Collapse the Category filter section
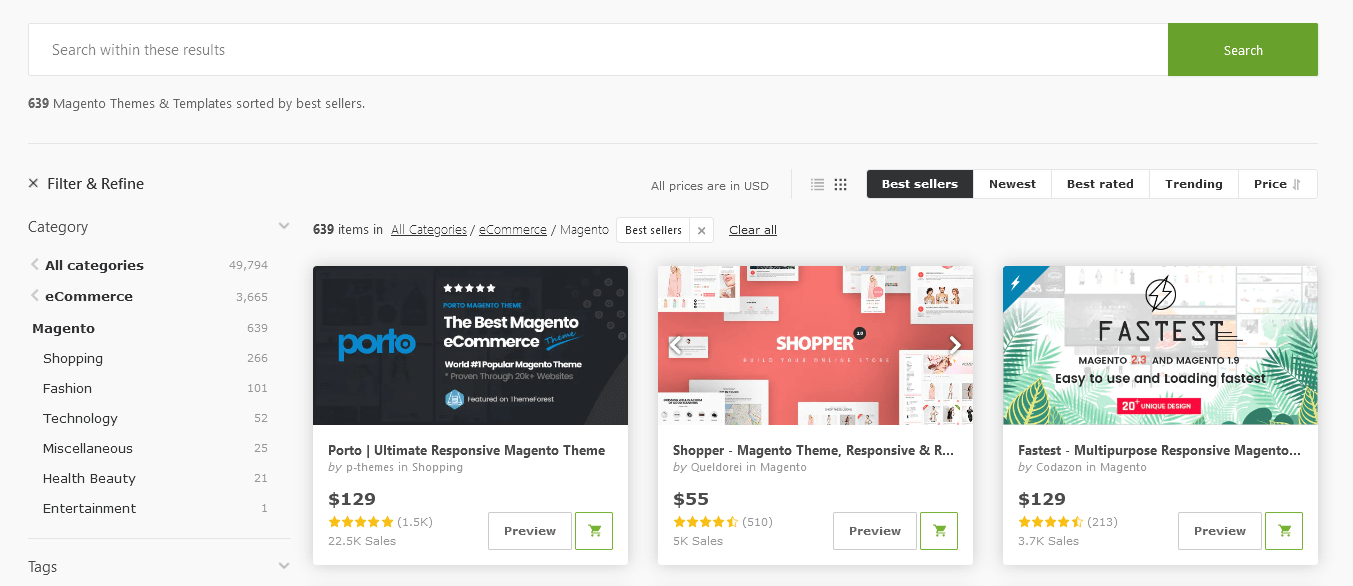The height and width of the screenshot is (586, 1353). point(283,226)
